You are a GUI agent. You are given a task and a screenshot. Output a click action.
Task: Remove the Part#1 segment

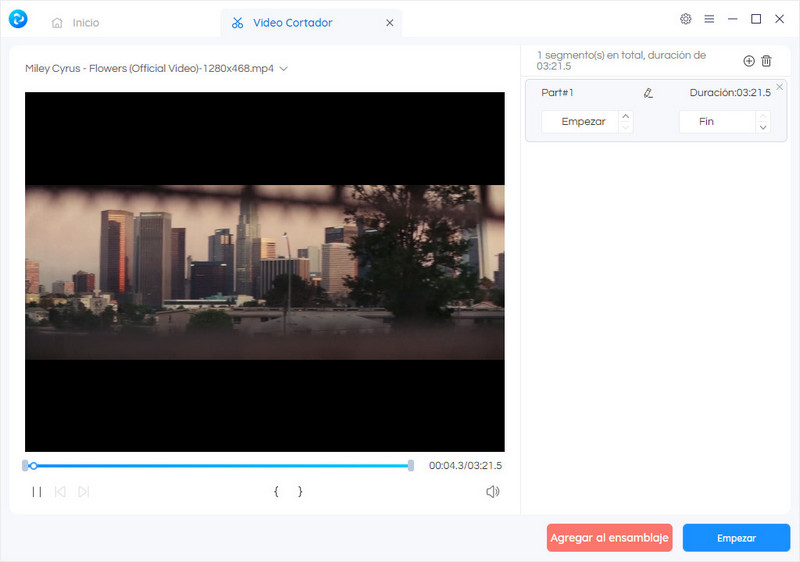(780, 87)
